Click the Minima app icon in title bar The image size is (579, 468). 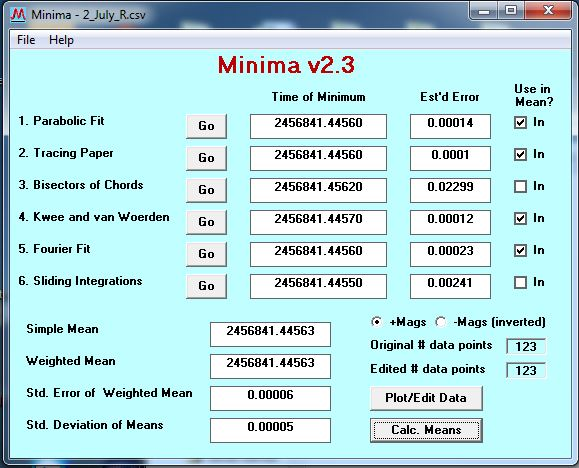[x=18, y=15]
